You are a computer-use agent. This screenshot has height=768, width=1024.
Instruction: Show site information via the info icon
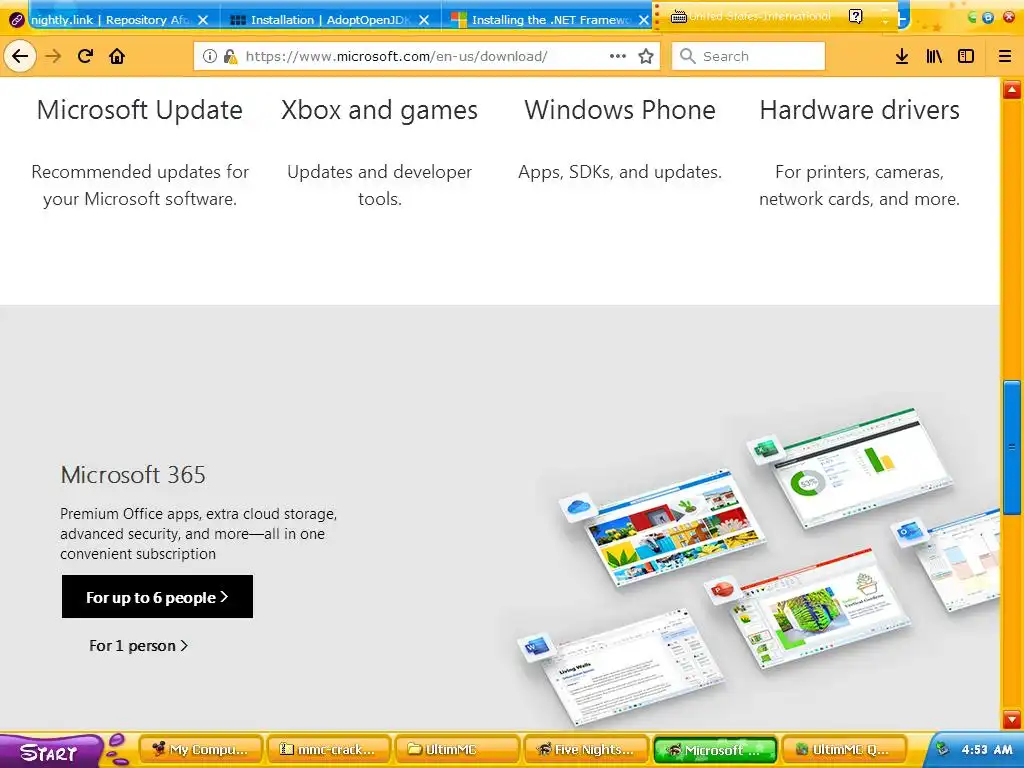210,56
